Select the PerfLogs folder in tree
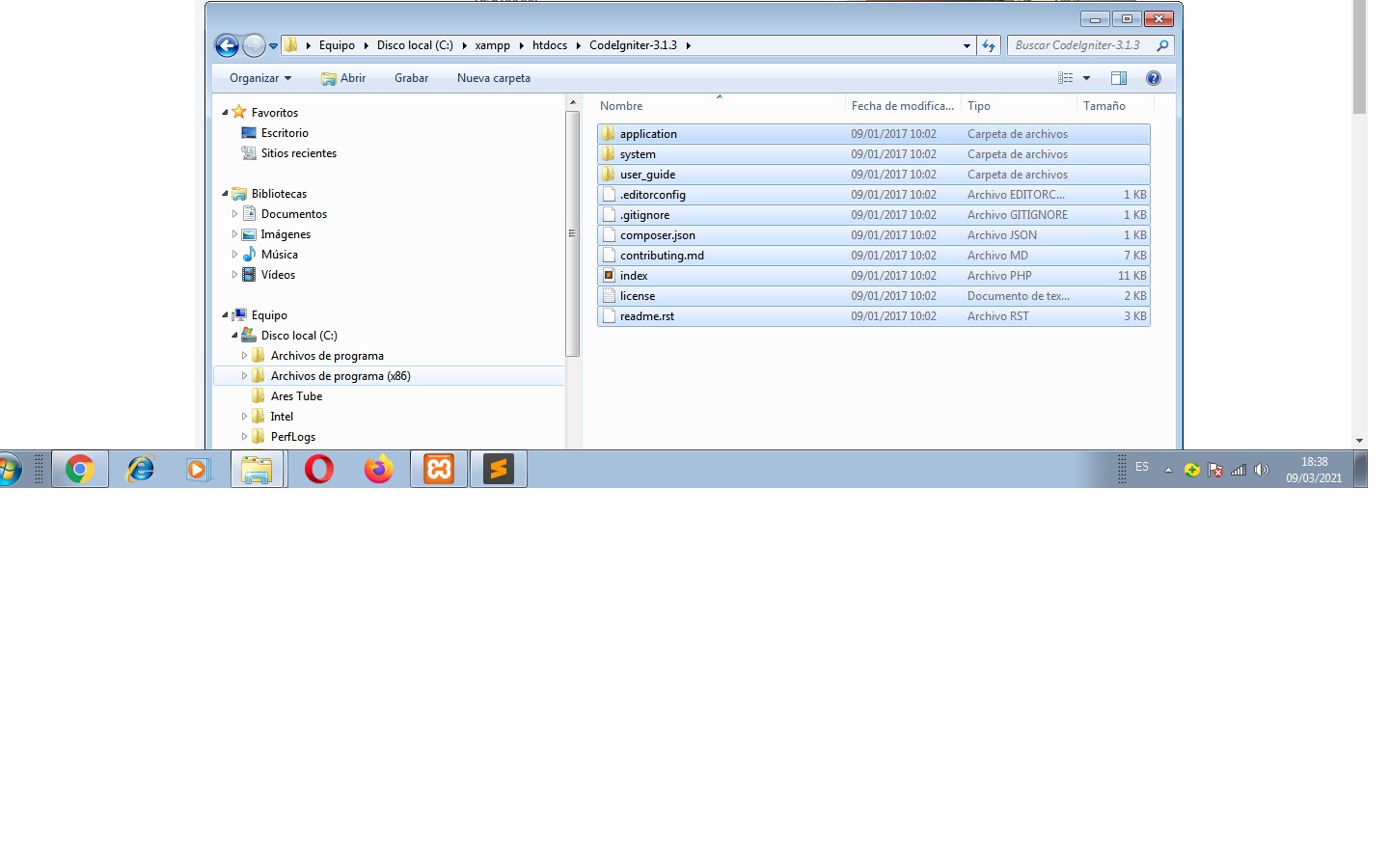Screen dimensions: 1389x868 click(293, 437)
